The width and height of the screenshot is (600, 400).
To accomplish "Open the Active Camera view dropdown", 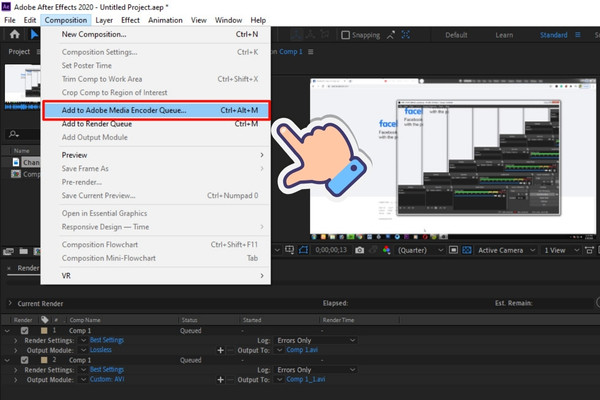I will click(506, 250).
